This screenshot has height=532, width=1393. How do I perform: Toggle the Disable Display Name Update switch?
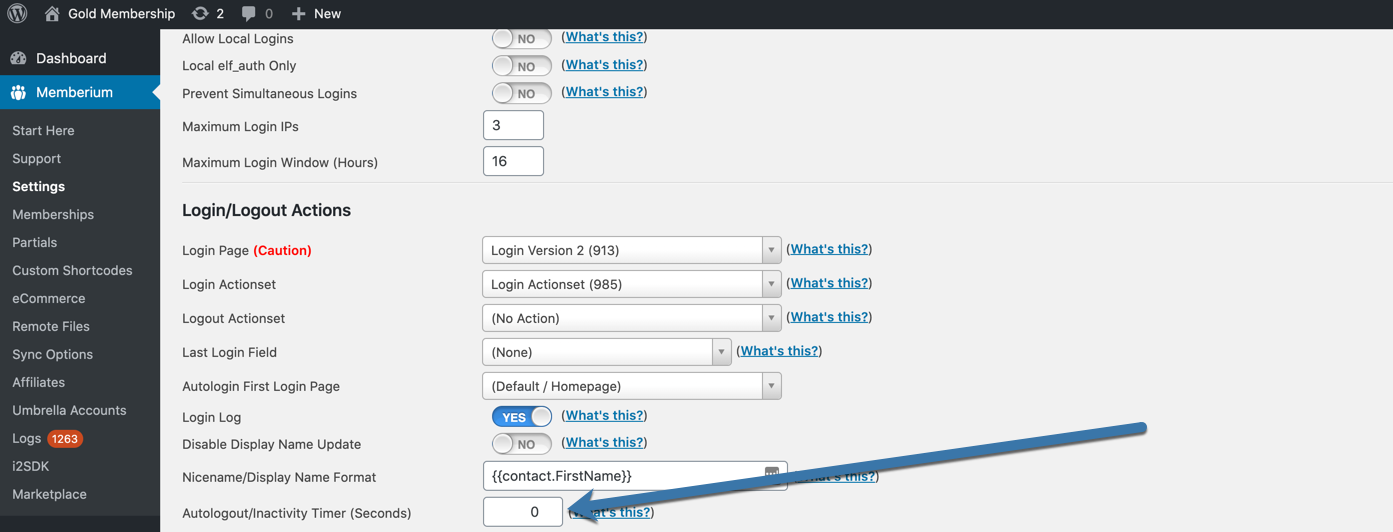click(521, 444)
